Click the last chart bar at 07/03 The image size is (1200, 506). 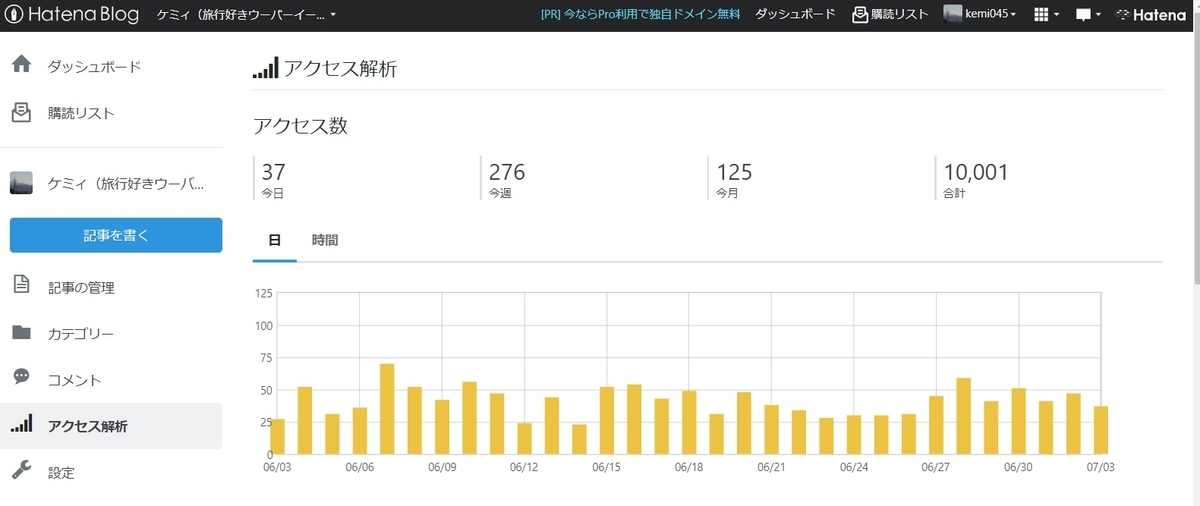(1100, 430)
